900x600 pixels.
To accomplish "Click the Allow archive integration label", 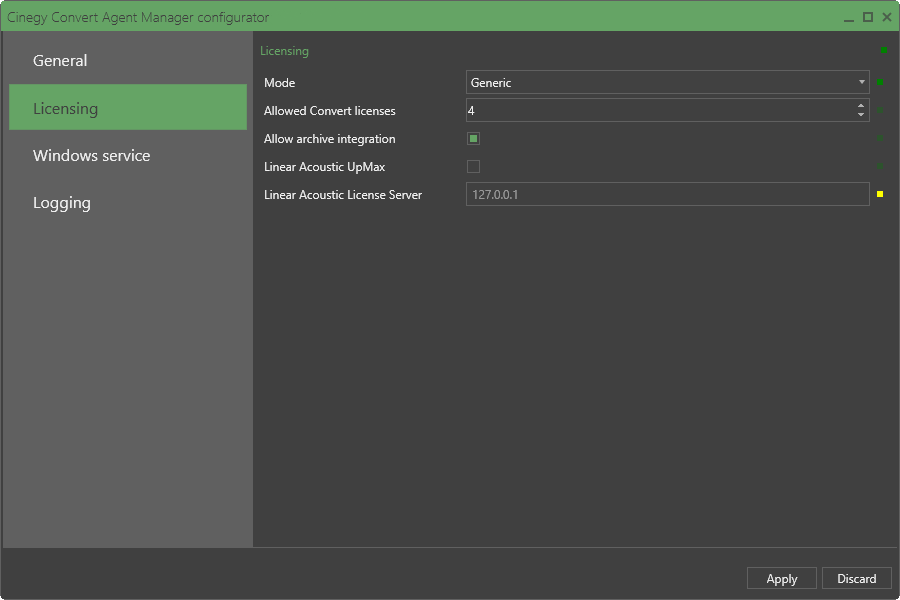I will click(x=329, y=139).
